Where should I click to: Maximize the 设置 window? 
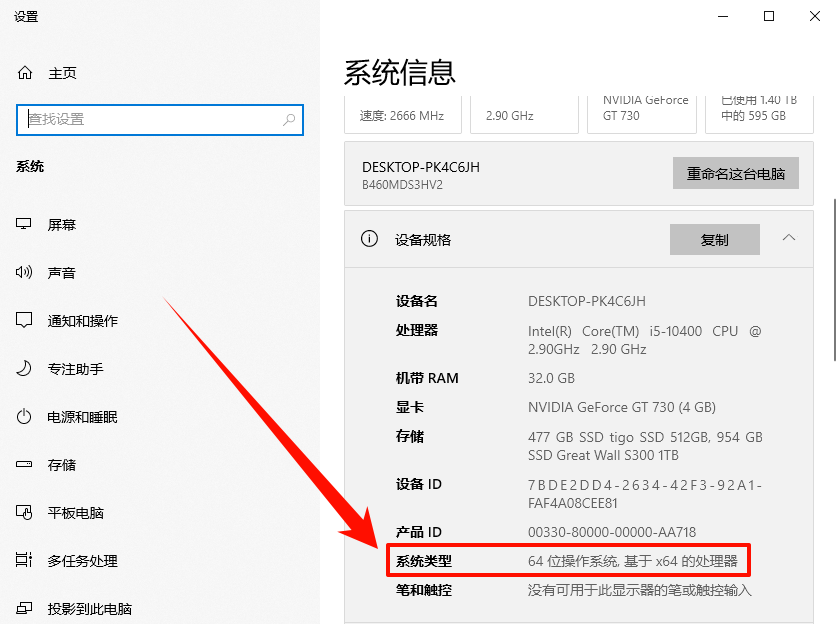click(x=769, y=17)
